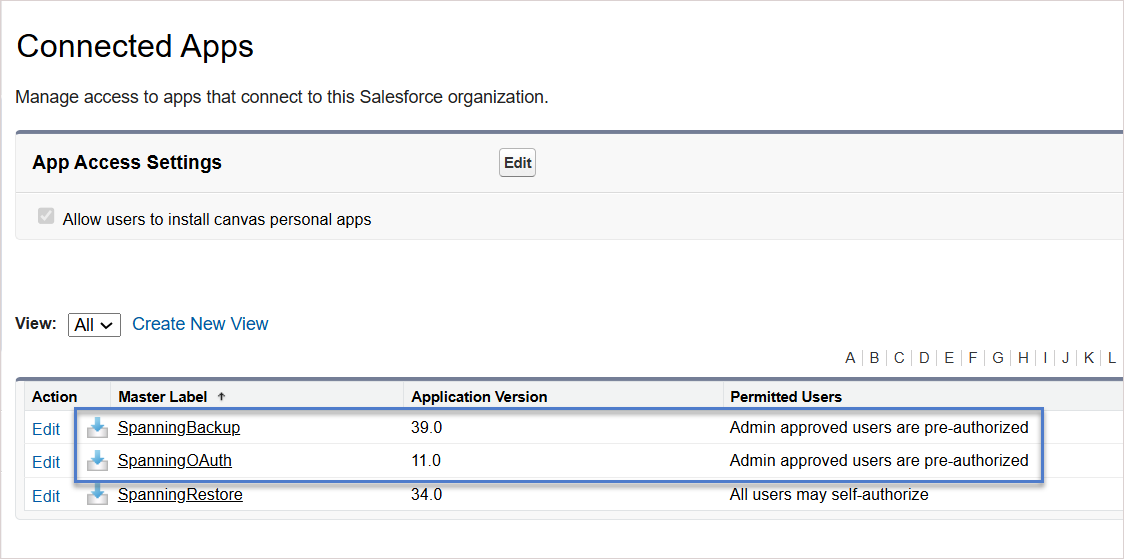Toggle Allow users to install canvas personal apps
Viewport: 1124px width, 559px height.
pos(46,217)
